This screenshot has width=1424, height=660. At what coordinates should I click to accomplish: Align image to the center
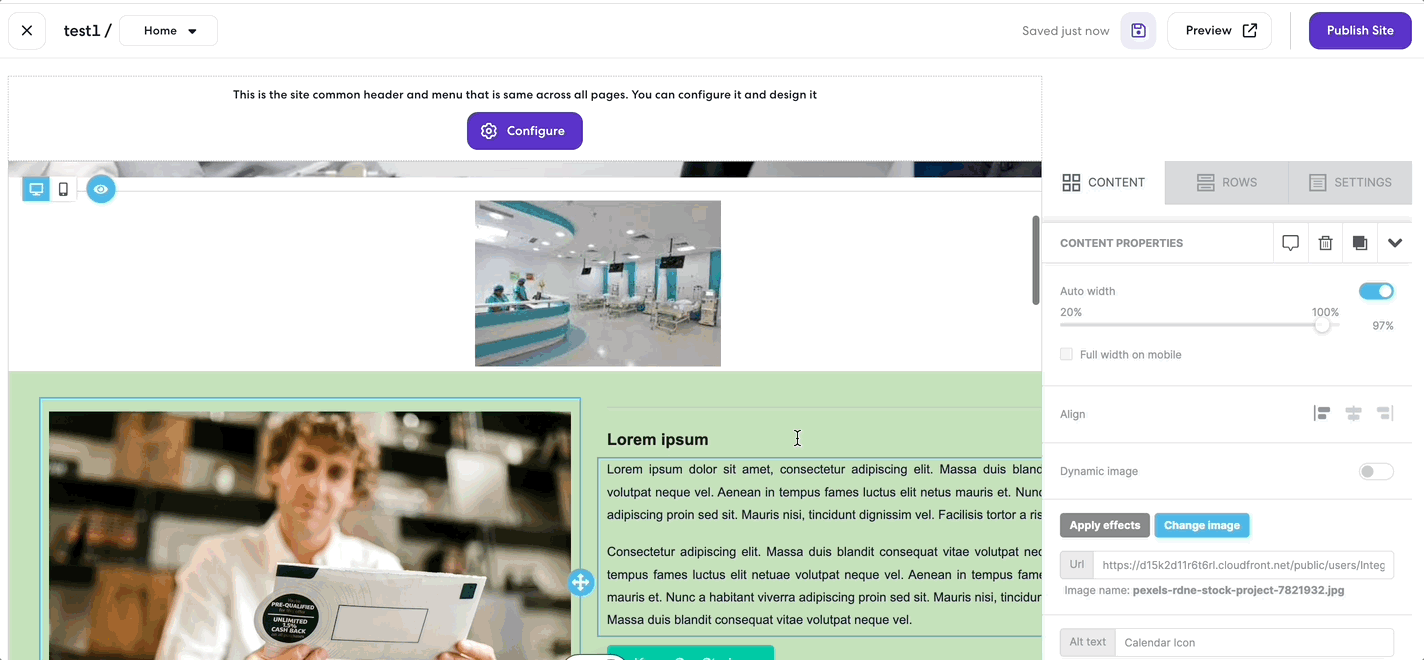tap(1353, 414)
